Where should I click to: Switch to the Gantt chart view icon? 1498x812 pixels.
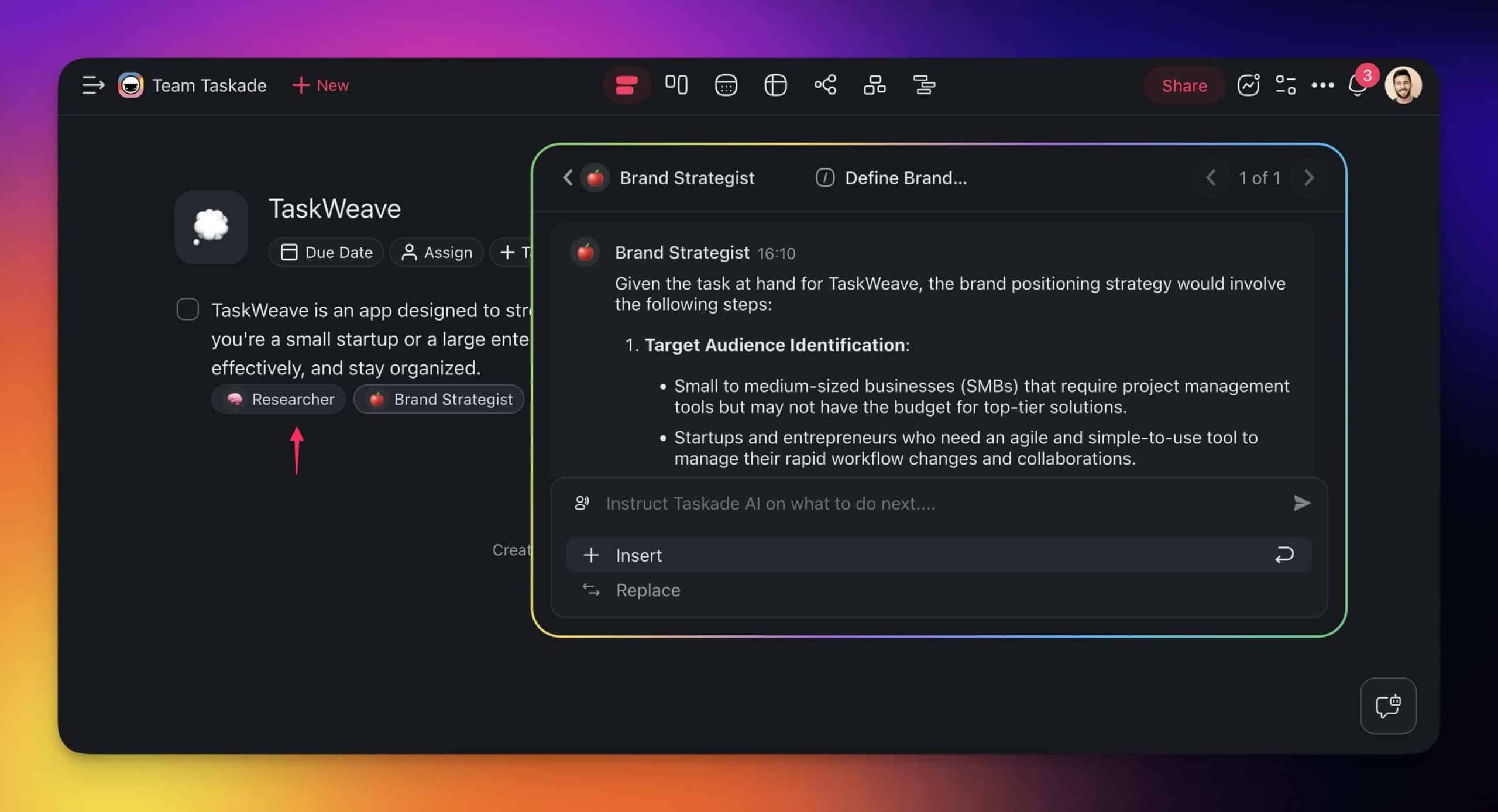(x=925, y=85)
